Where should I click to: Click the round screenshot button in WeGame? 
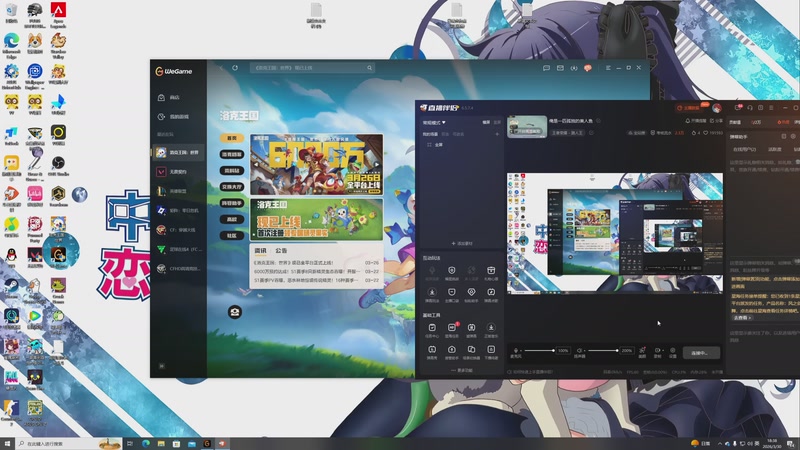point(235,312)
